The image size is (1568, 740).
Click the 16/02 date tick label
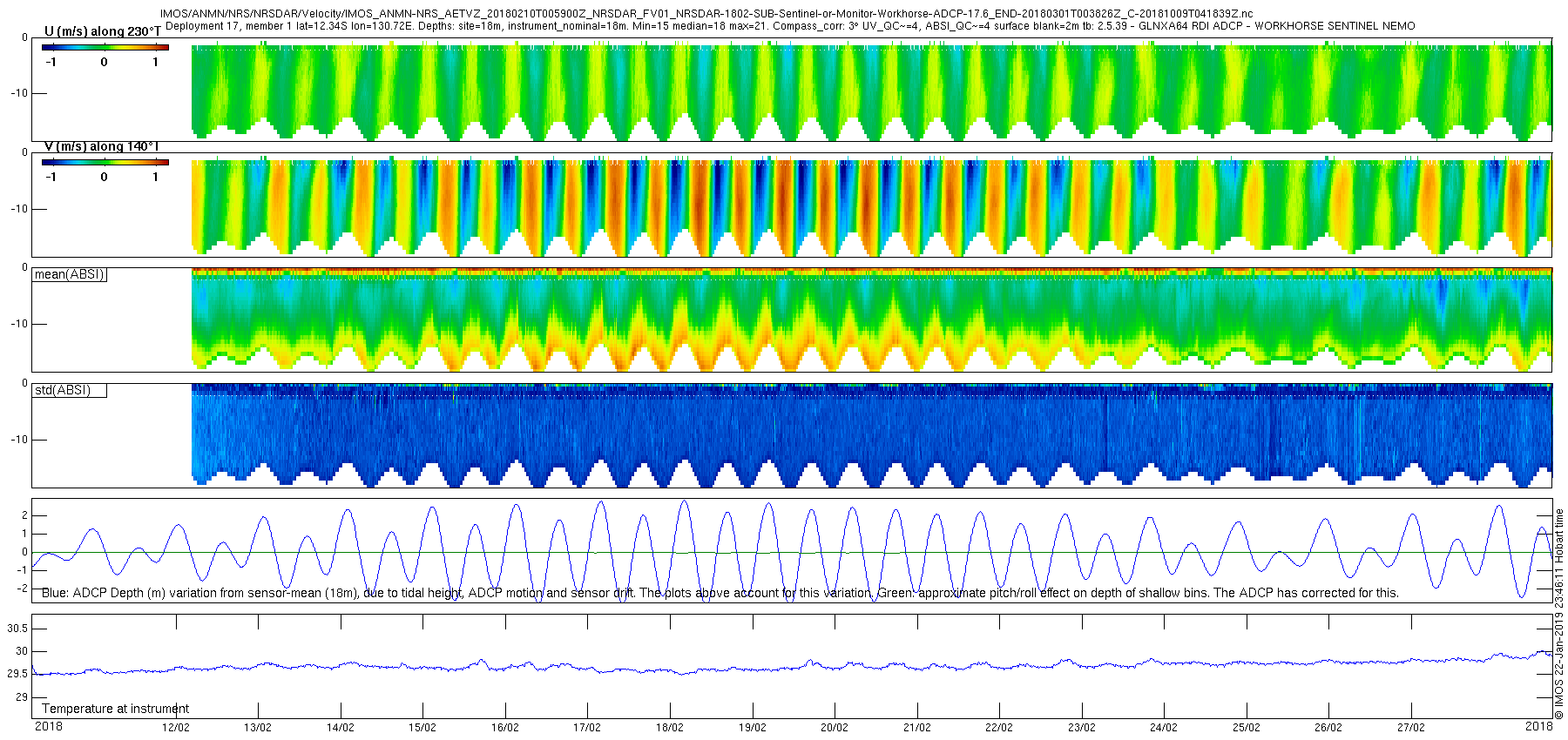[504, 728]
